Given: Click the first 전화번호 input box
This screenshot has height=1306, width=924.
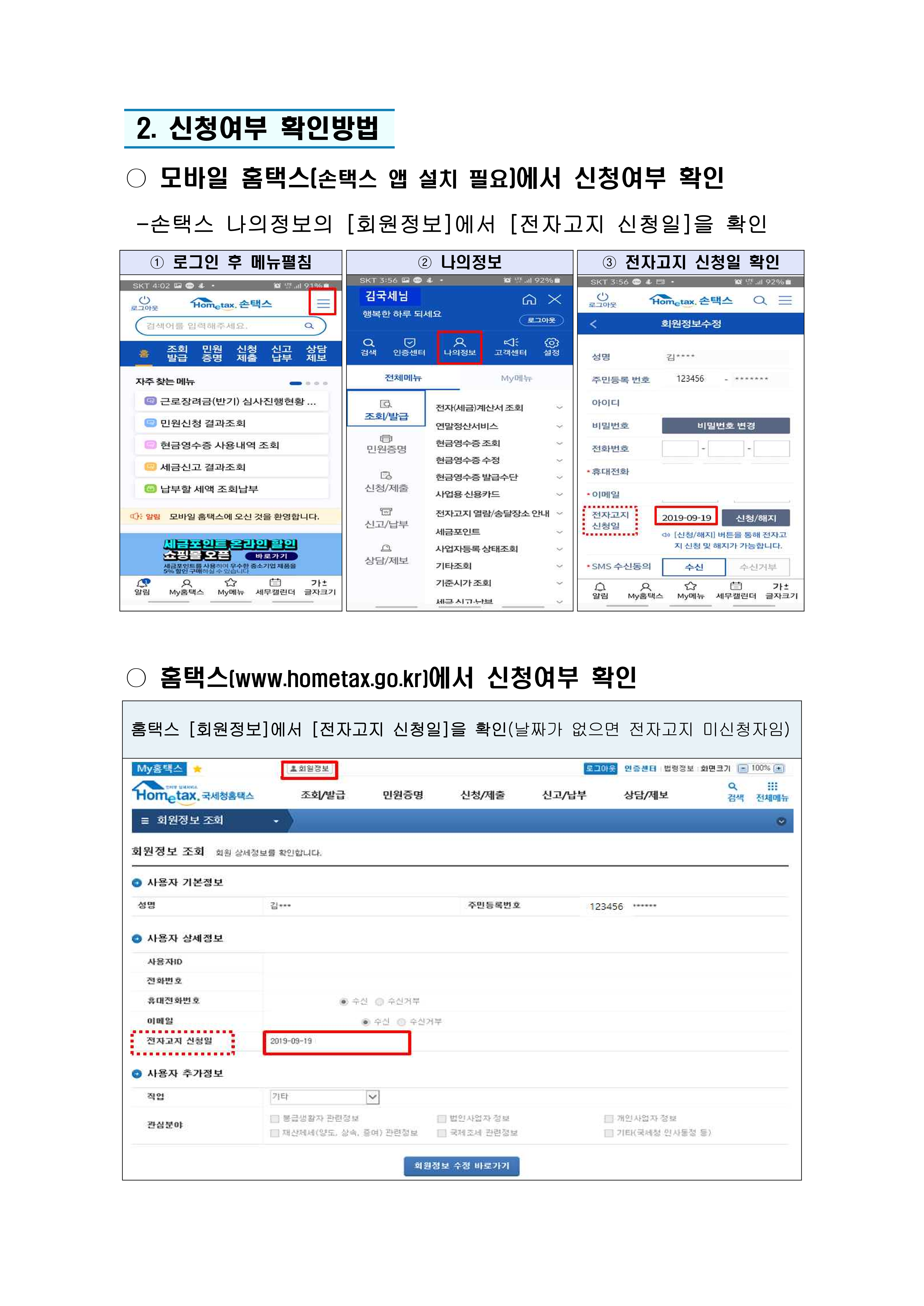Looking at the screenshot, I should pos(680,449).
